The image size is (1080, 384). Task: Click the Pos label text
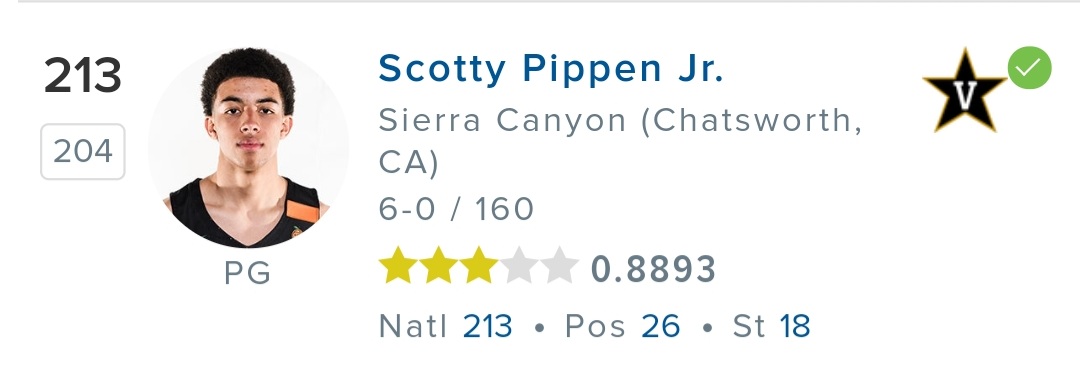[595, 326]
